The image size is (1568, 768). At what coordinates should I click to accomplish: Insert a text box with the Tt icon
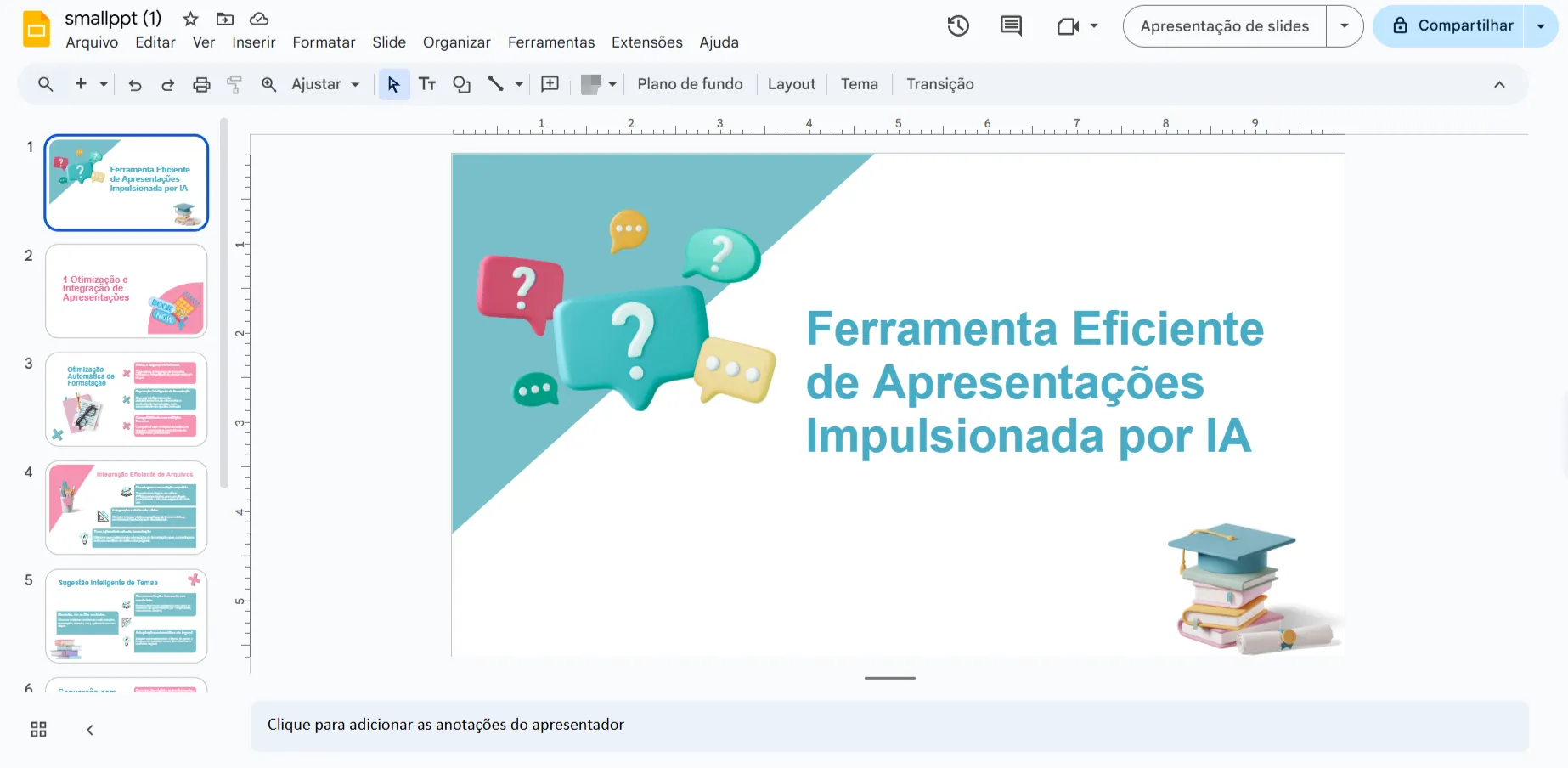427,84
